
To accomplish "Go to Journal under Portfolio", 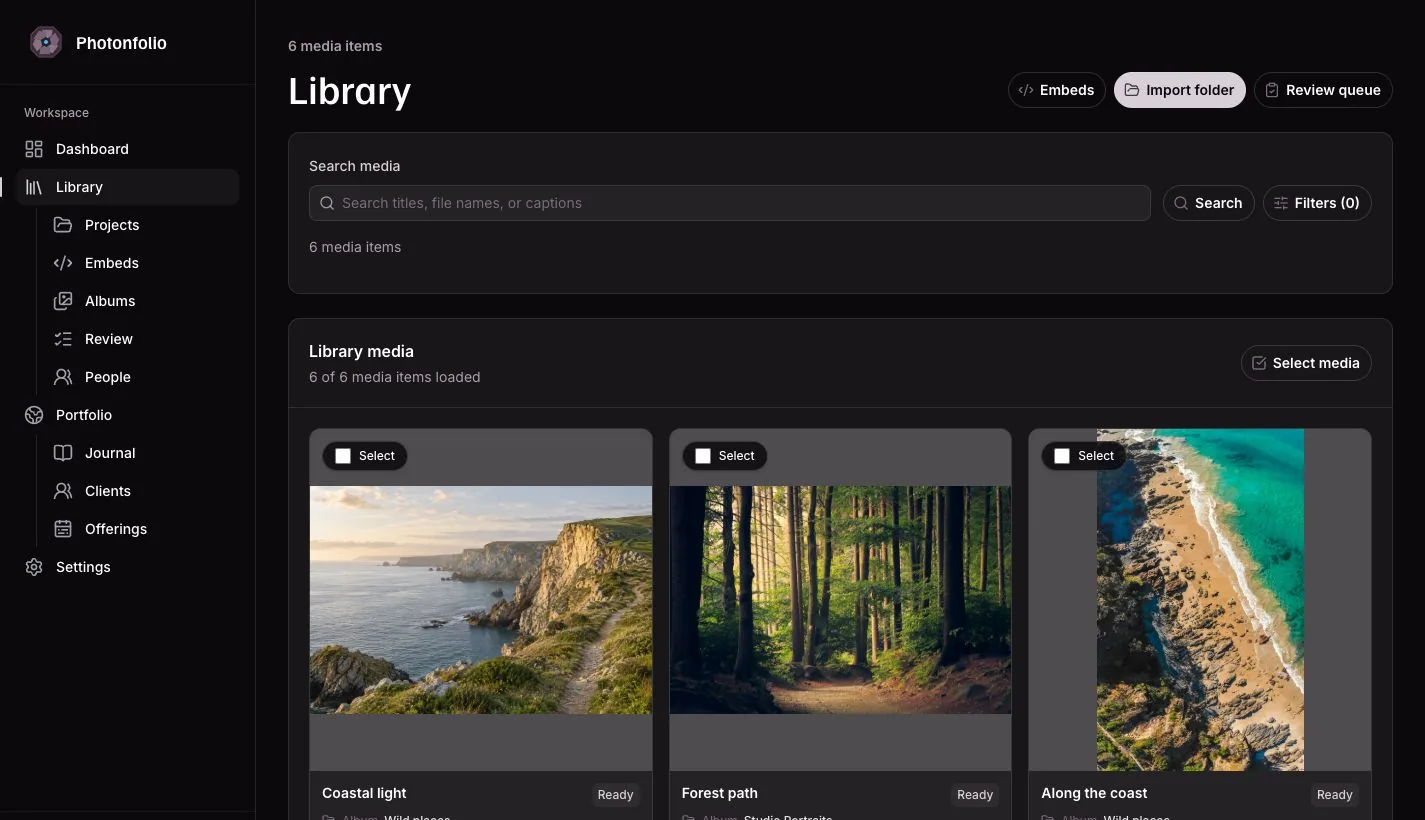I will (142, 453).
